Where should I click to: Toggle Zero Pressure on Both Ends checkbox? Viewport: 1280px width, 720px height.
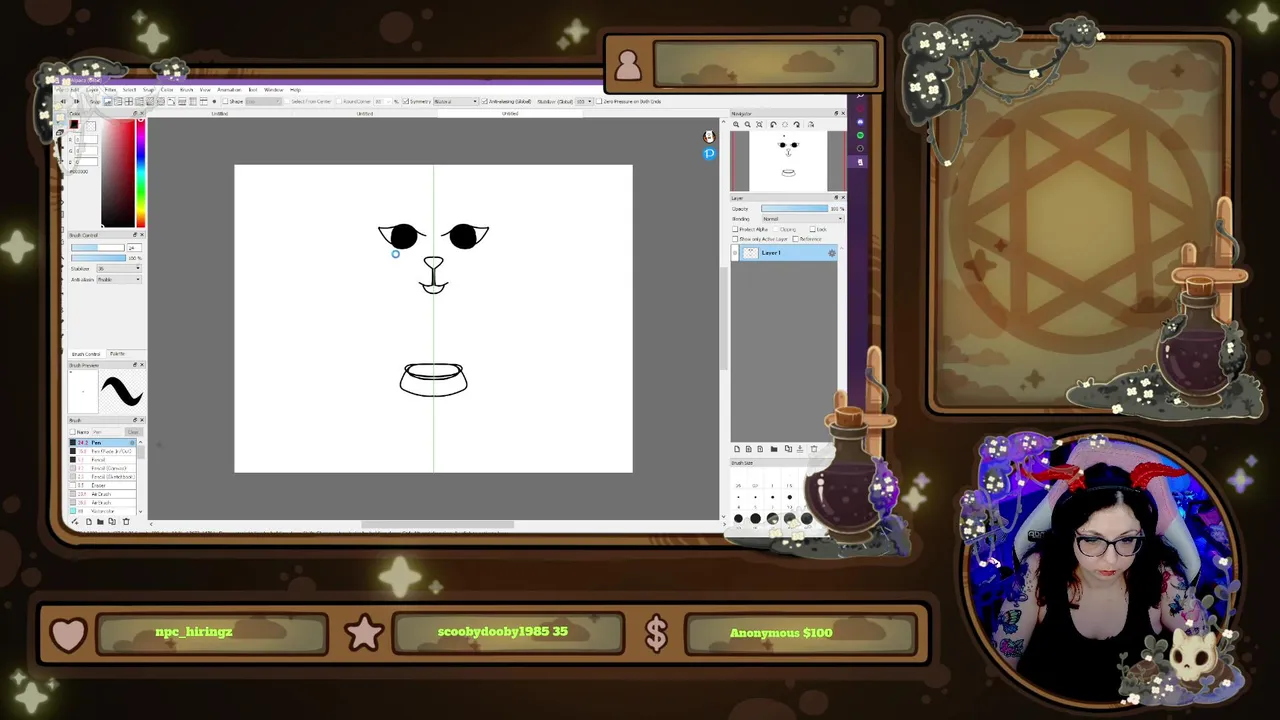[x=599, y=101]
